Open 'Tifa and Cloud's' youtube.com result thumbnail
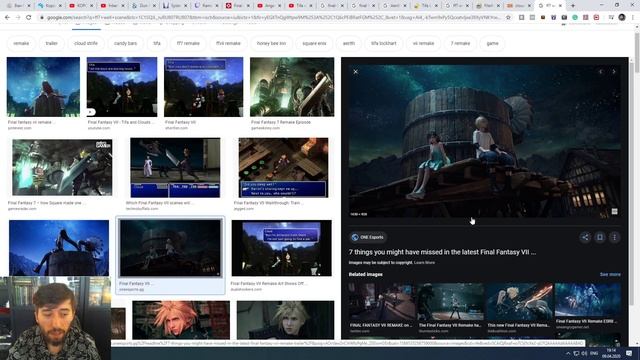The image size is (640, 360). tap(122, 87)
